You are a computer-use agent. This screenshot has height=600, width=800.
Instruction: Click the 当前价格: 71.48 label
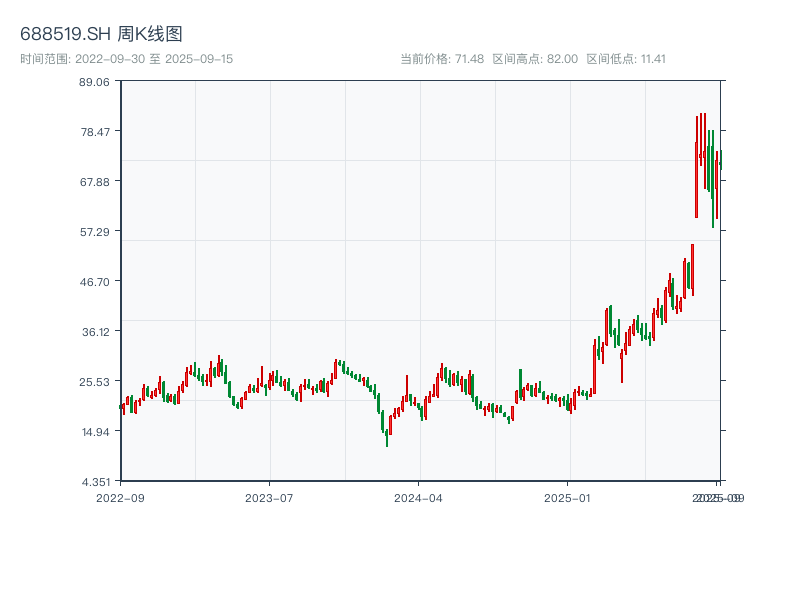tap(442, 59)
